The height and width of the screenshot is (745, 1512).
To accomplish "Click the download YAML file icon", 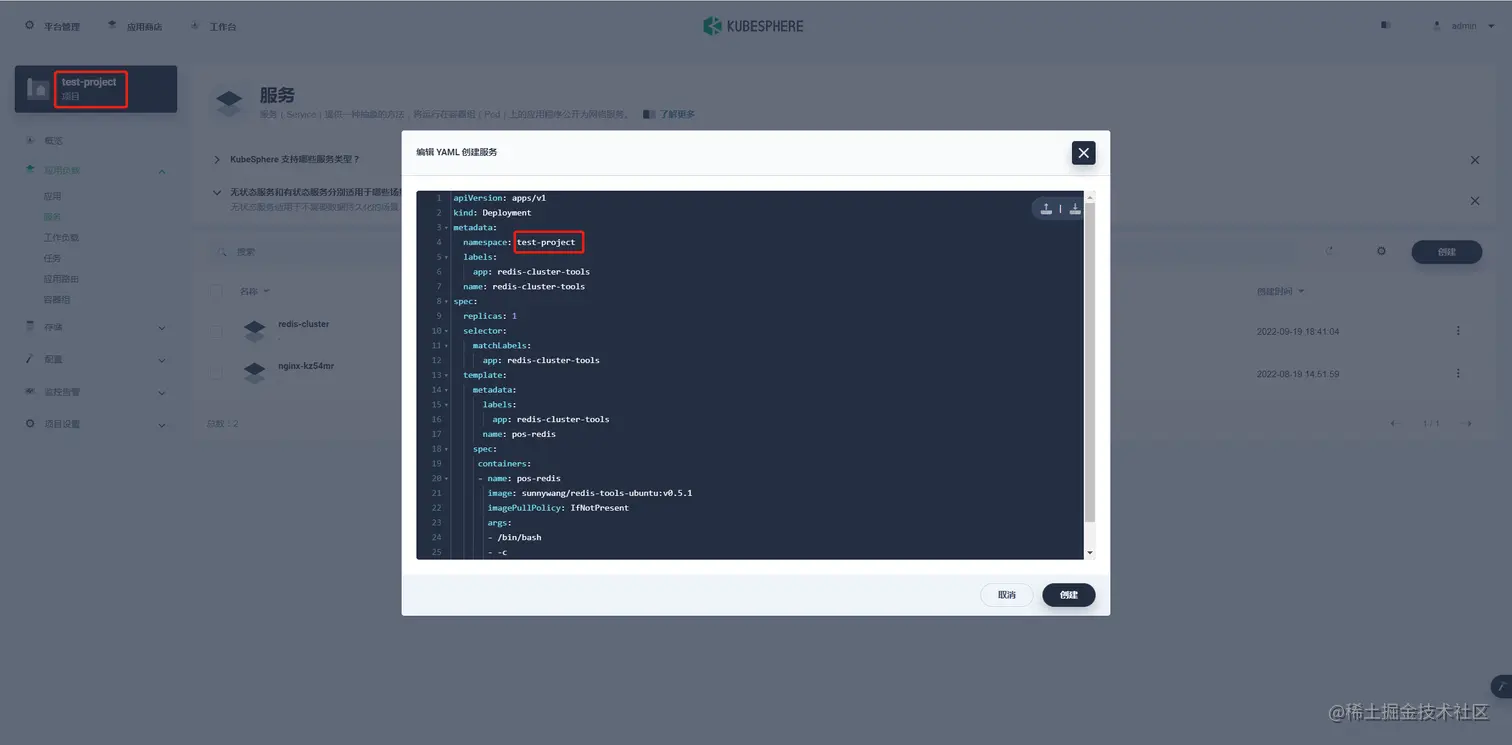I will point(1074,208).
